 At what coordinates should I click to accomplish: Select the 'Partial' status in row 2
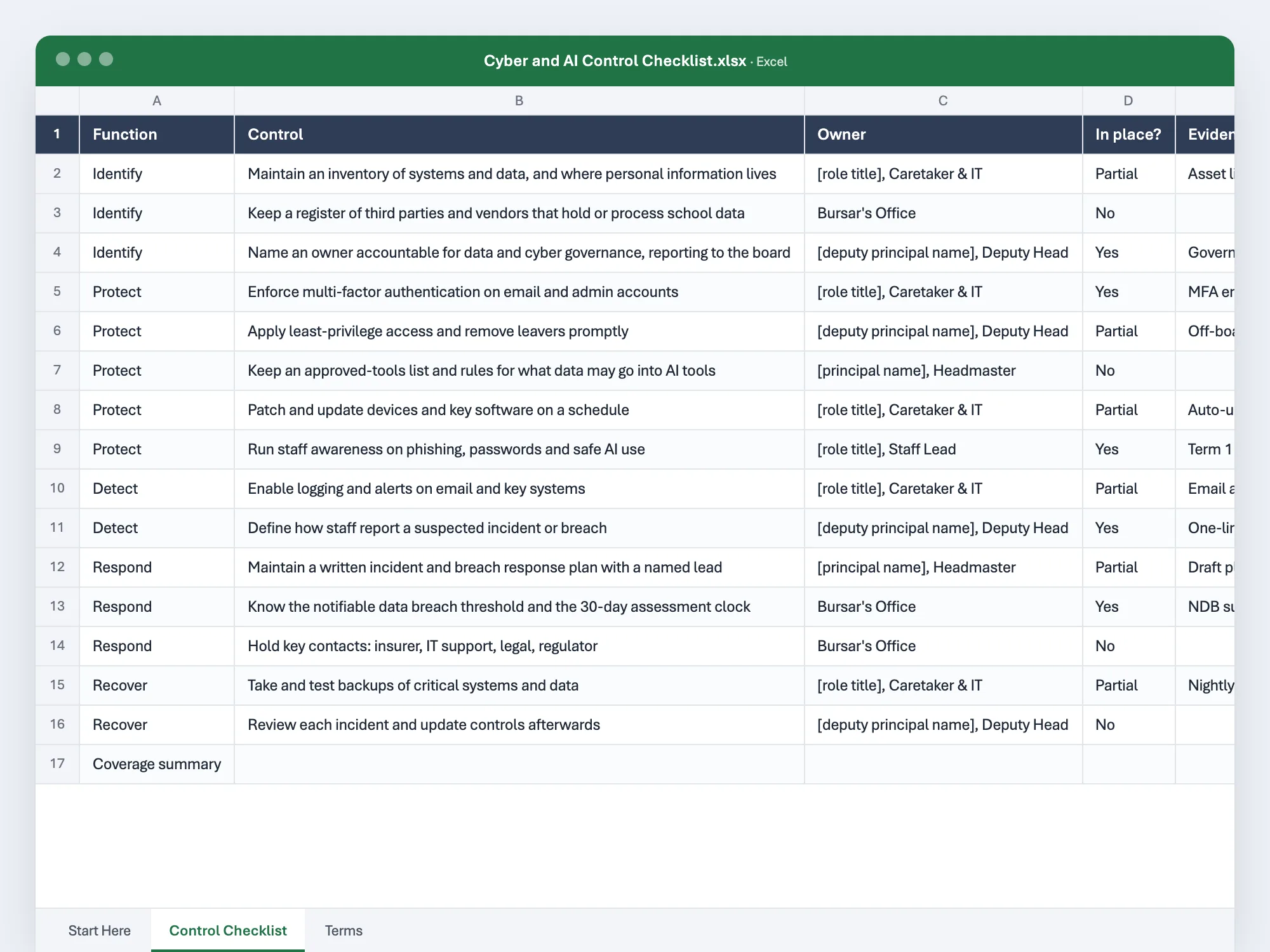(1128, 173)
